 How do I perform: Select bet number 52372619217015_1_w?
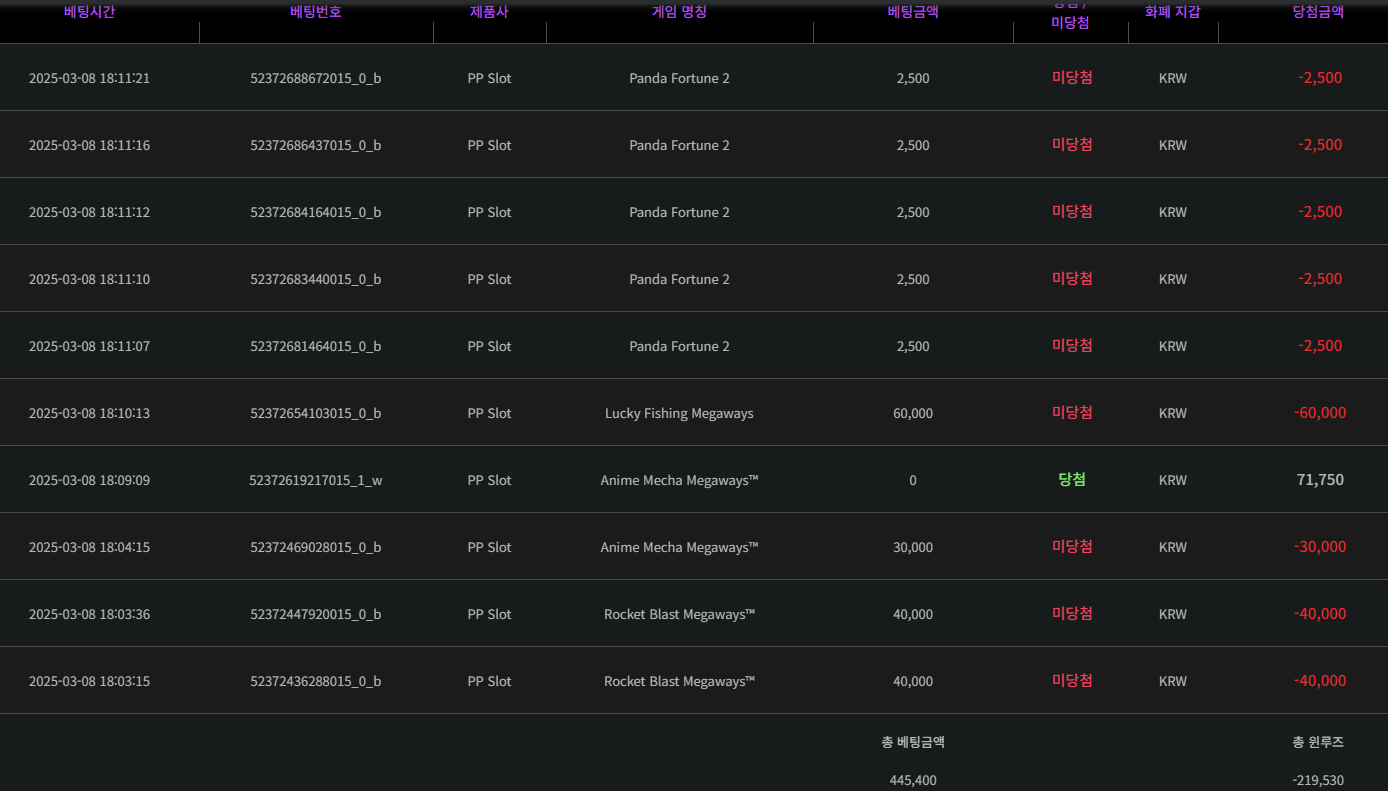pos(316,480)
